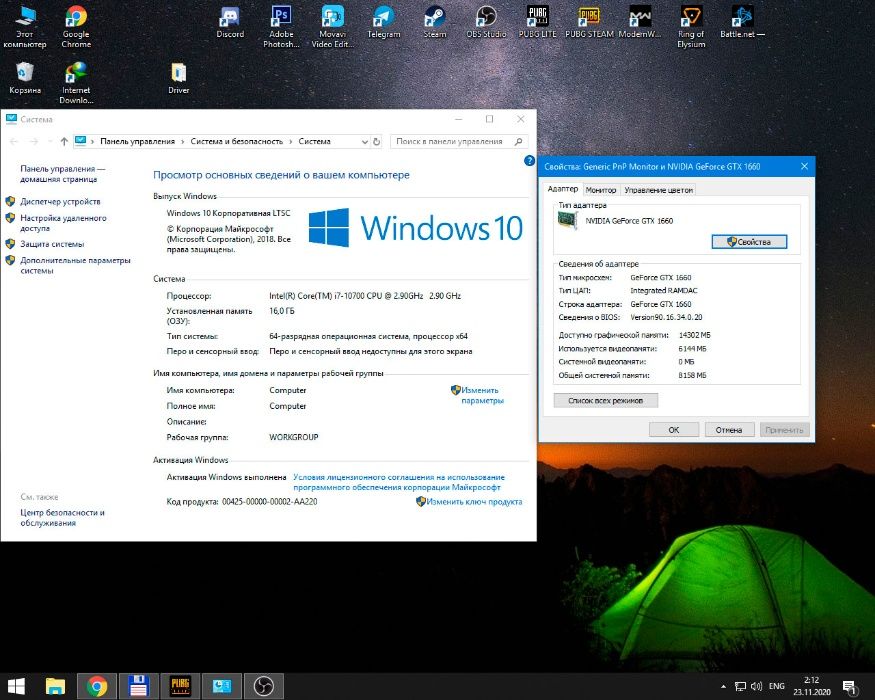The image size is (875, 700).
Task: Open the volume control in tray
Action: click(757, 686)
